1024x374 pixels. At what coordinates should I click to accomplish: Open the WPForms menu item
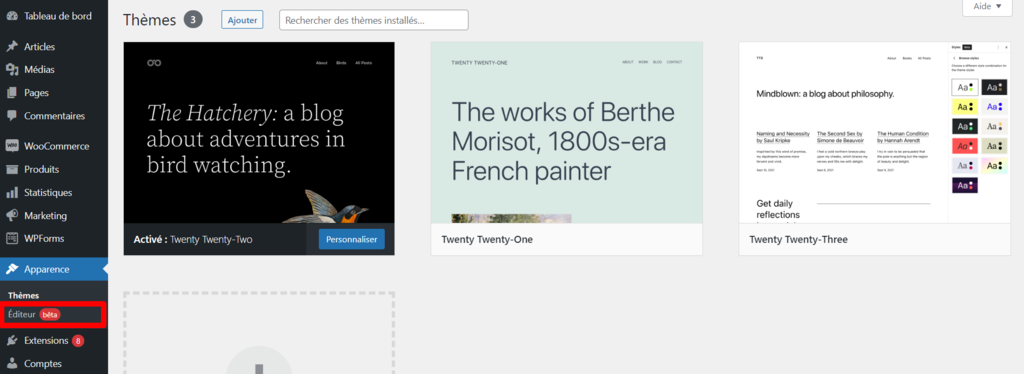point(54,239)
